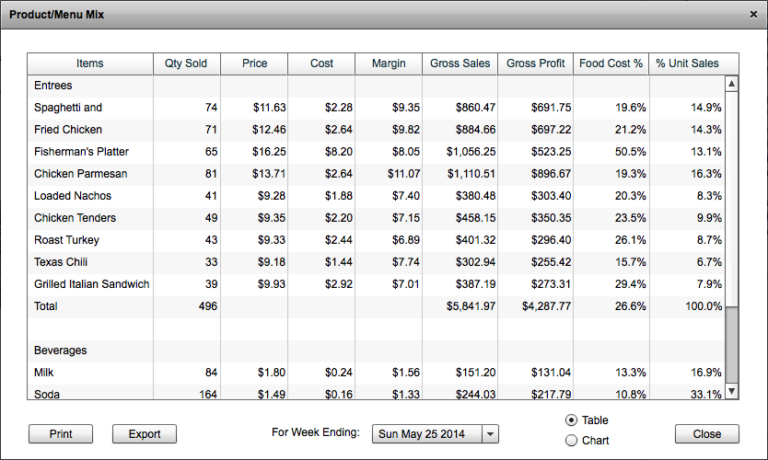Click the scrollbar down arrow
768x460 pixels.
point(731,391)
